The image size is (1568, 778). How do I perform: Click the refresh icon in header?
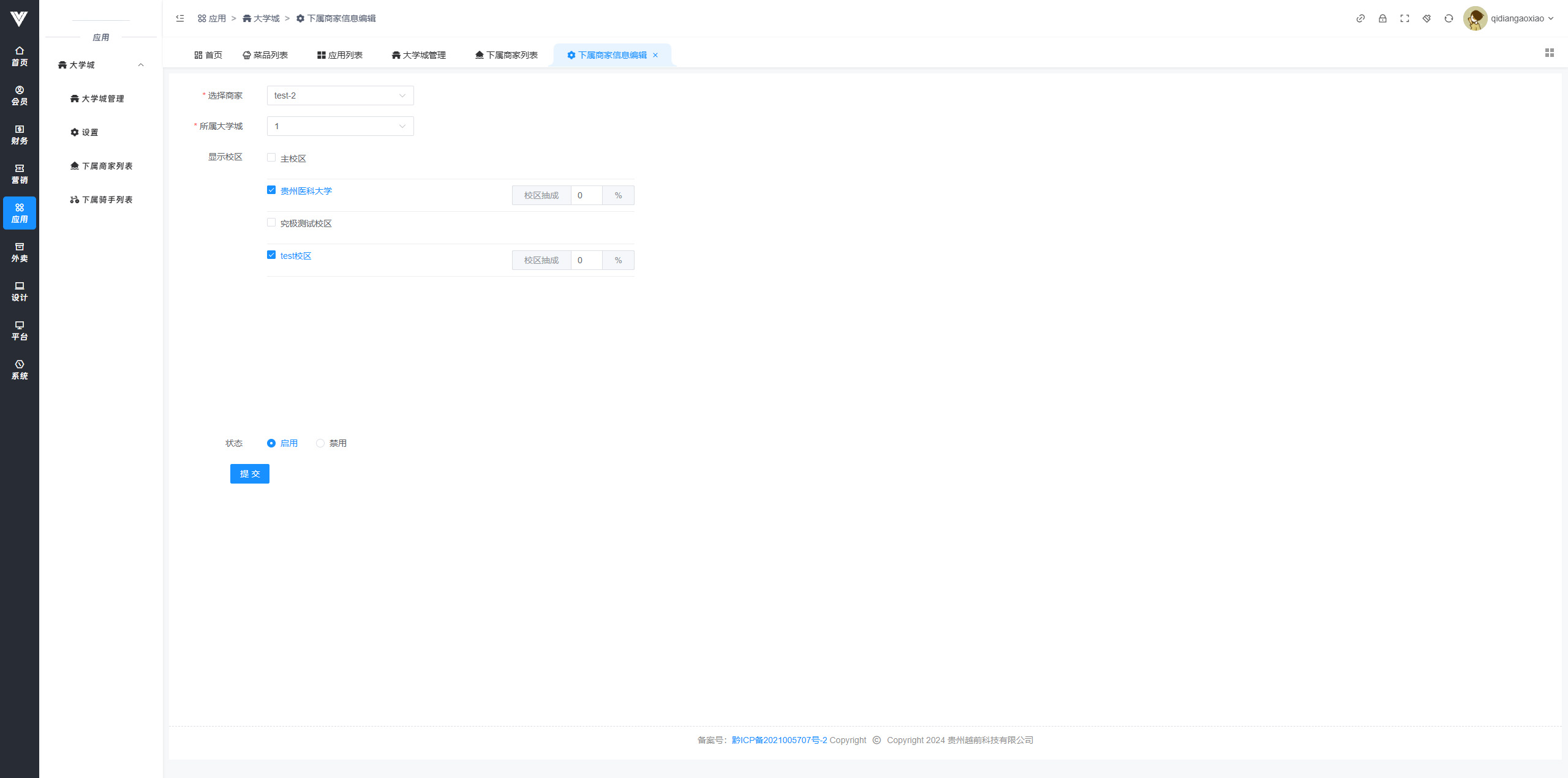(1449, 18)
